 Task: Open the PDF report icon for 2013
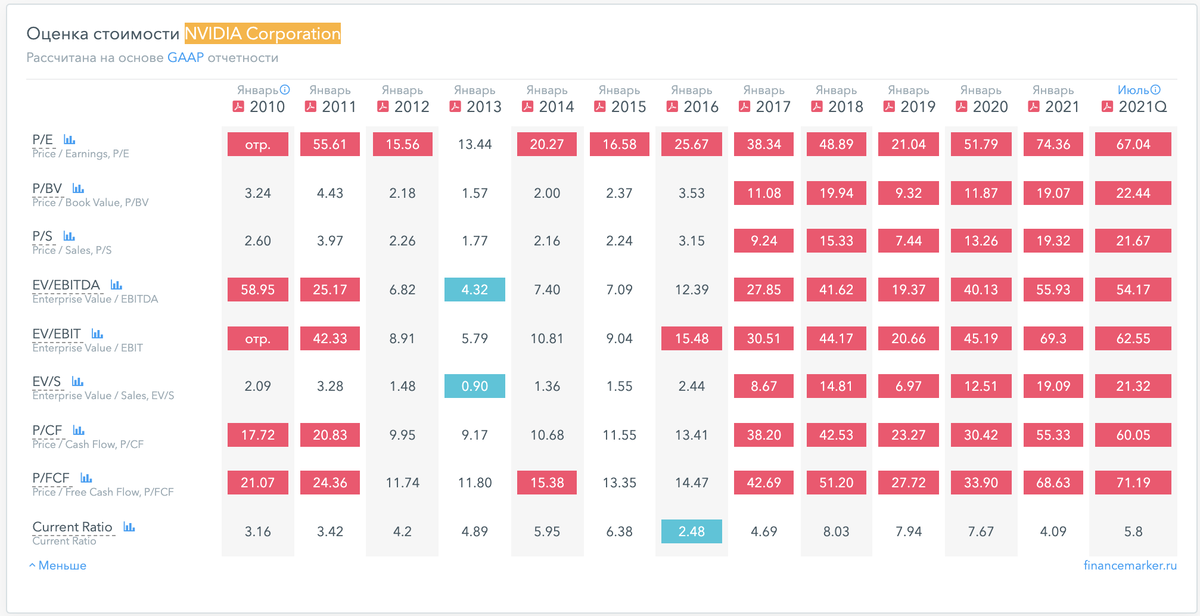pyautogui.click(x=455, y=106)
